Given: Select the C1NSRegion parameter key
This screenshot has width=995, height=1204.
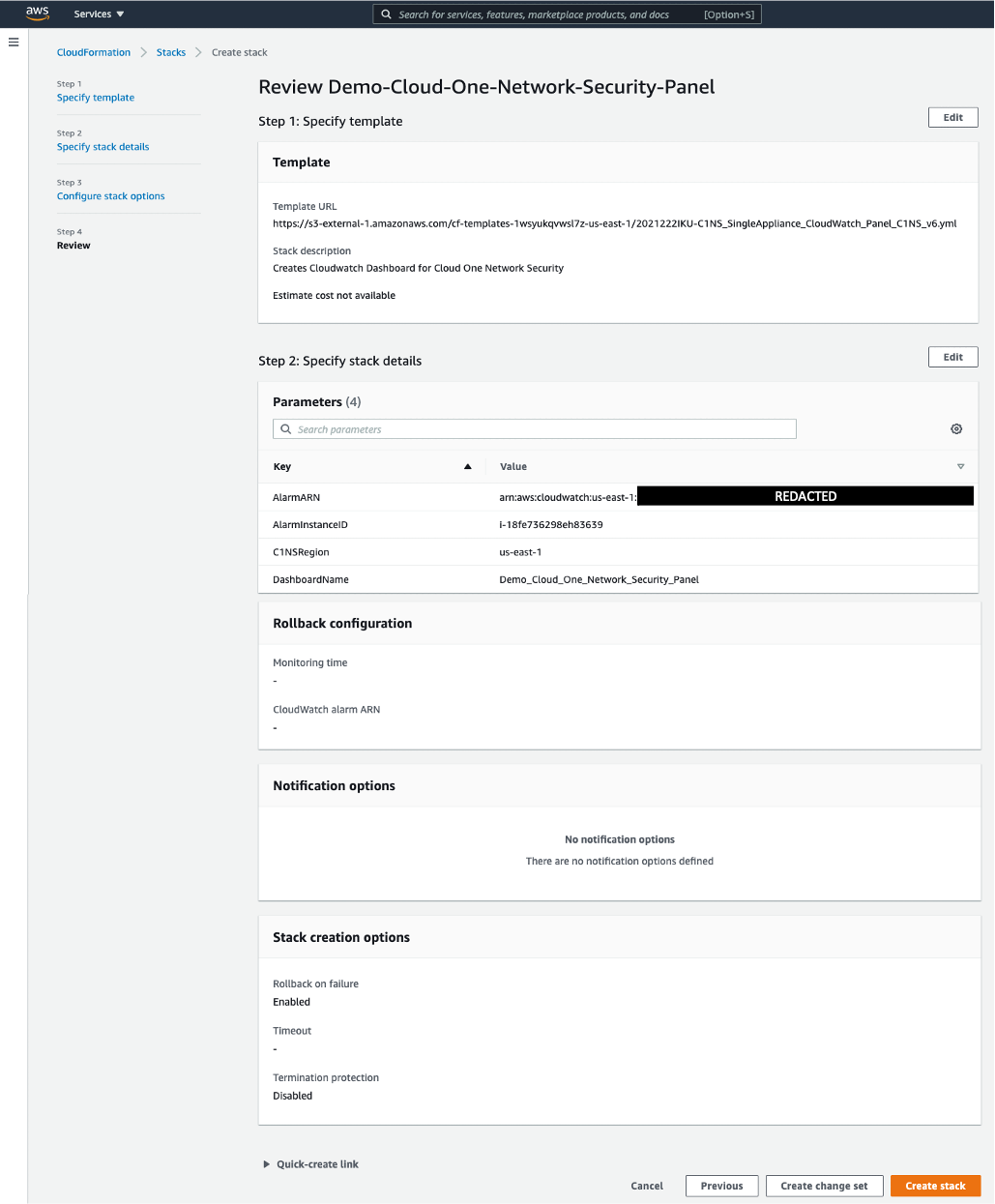Looking at the screenshot, I should (302, 552).
